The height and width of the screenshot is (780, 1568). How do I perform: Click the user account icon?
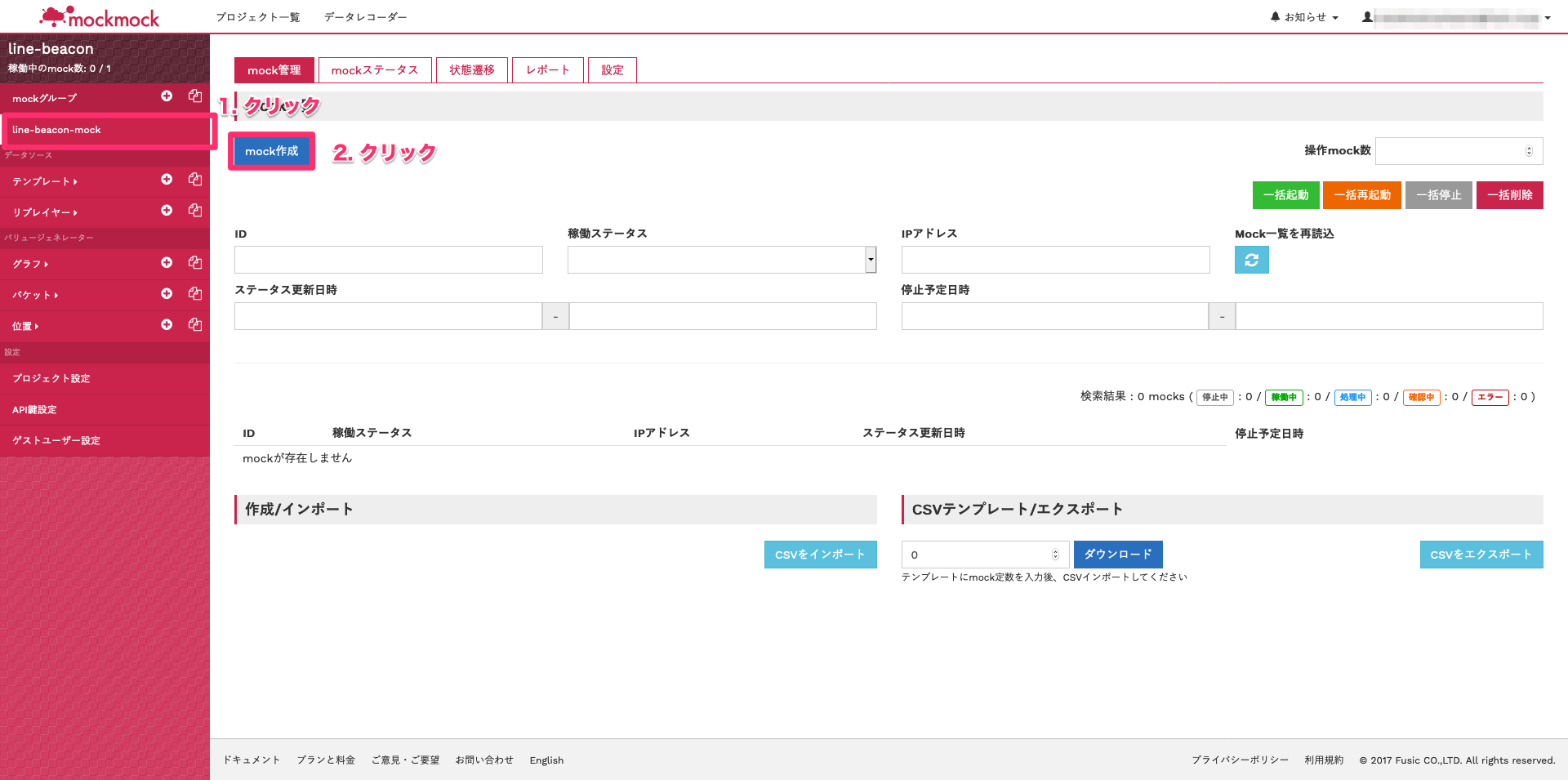(x=1366, y=16)
